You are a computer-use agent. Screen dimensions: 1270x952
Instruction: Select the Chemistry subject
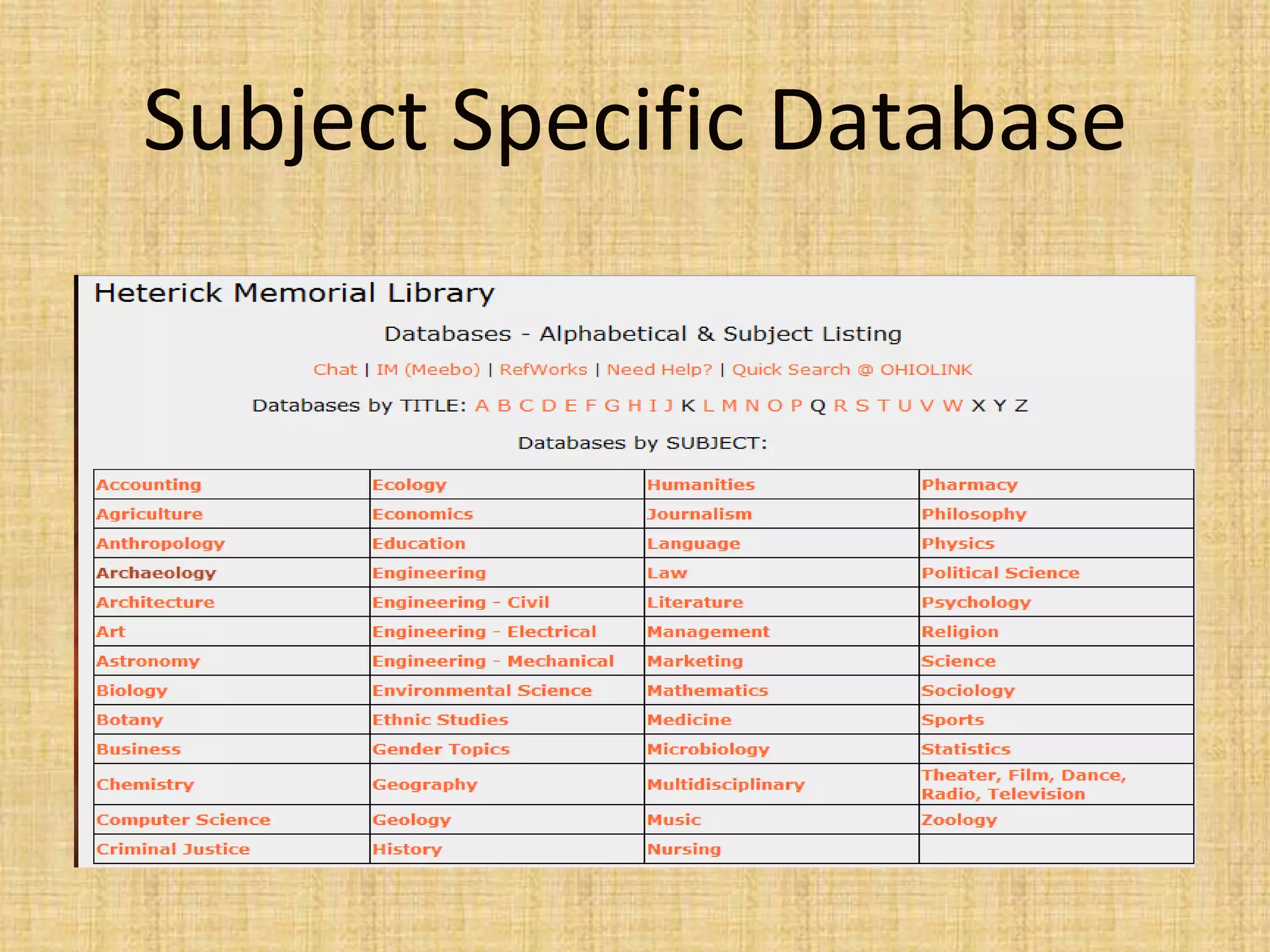[145, 785]
